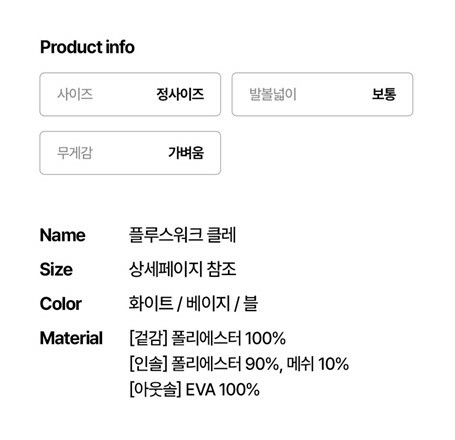Click product name 플루스워크 클레
This screenshot has height=440, width=455.
(x=183, y=235)
